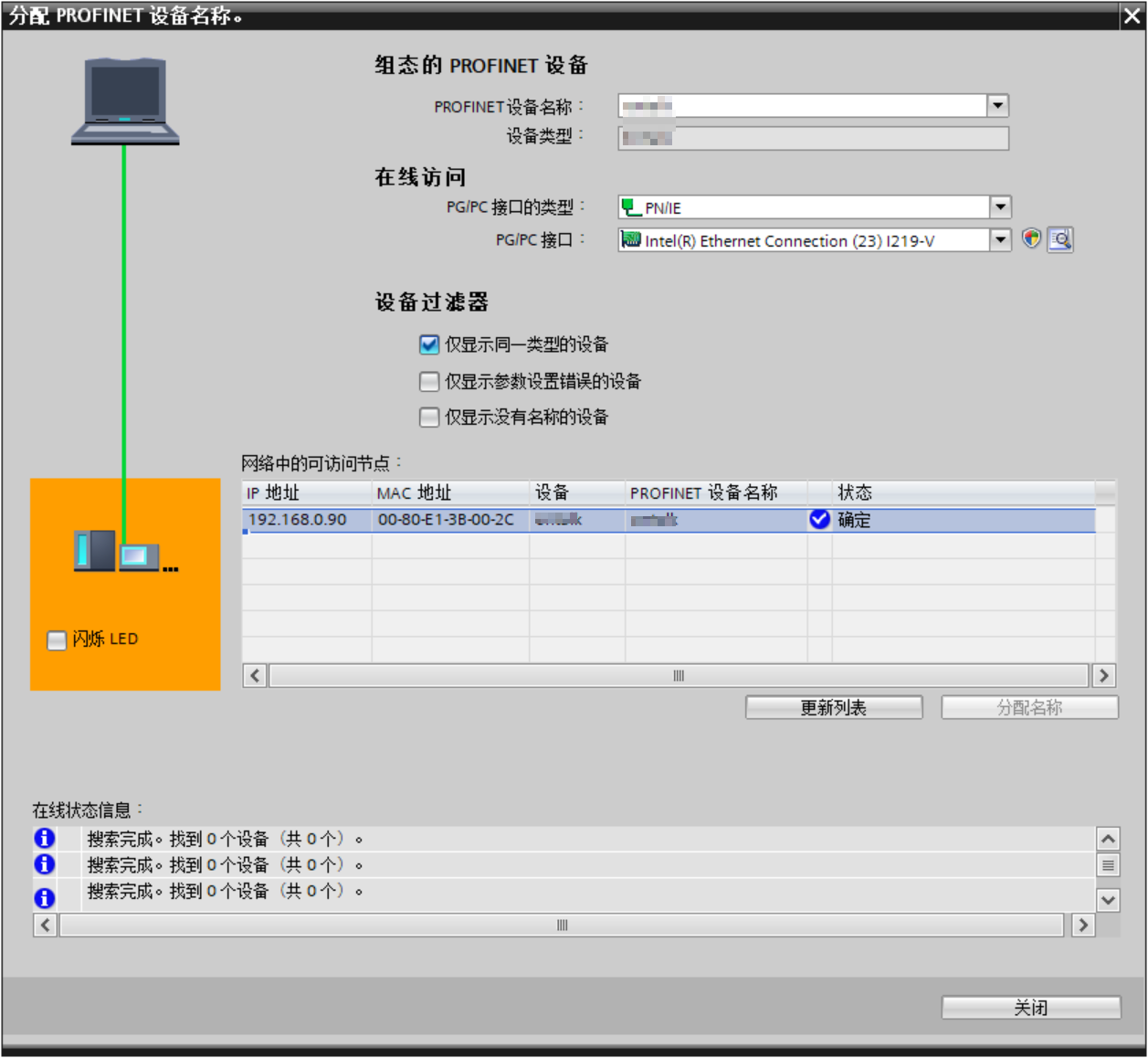The height and width of the screenshot is (1058, 1148).
Task: Enable 仅显示没有名称的设备 checkbox
Action: 428,417
